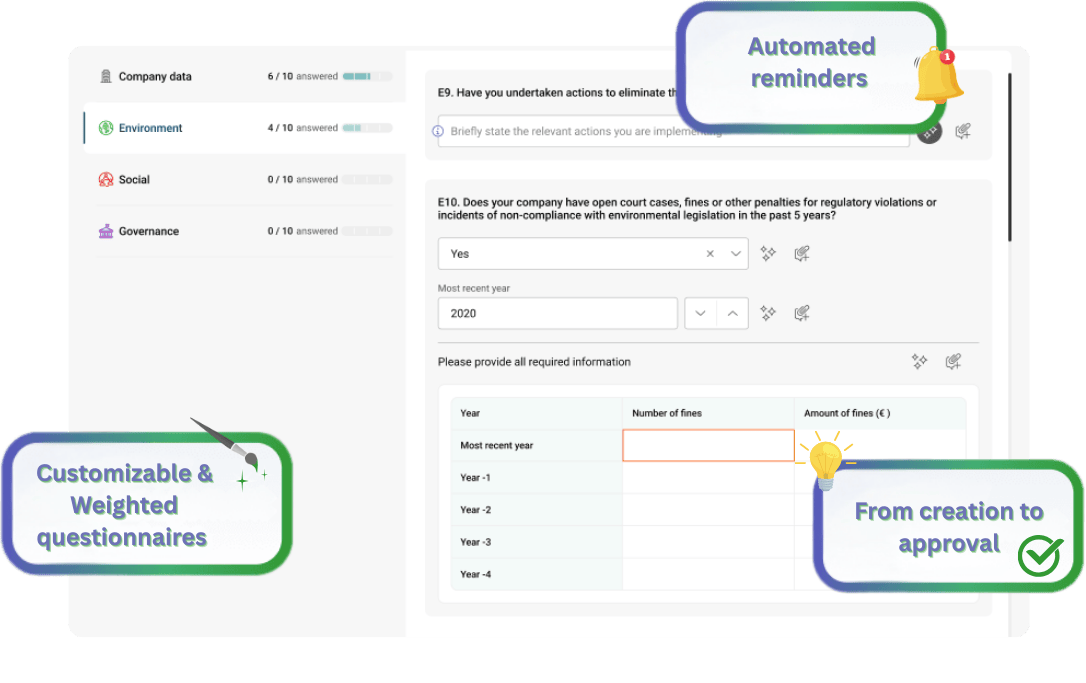The height and width of the screenshot is (683, 1086).
Task: Click the AI sparkle icon next to the 2020 year field
Action: pos(768,313)
